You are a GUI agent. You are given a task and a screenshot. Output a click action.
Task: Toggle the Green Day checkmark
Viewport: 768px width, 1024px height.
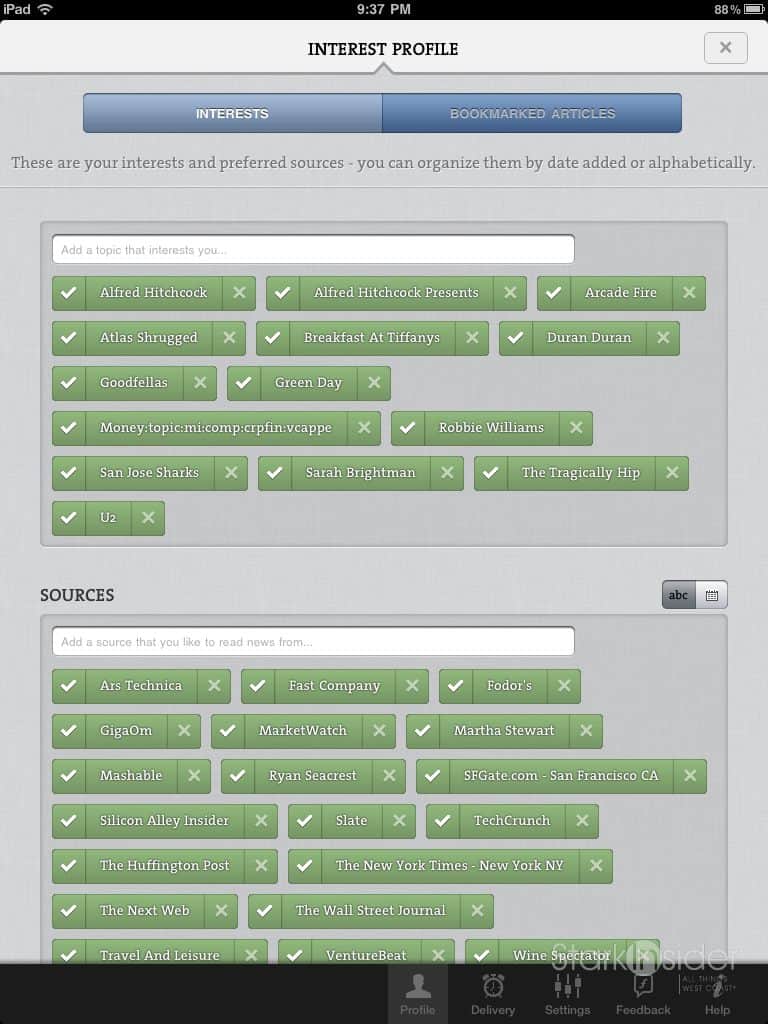(x=244, y=383)
